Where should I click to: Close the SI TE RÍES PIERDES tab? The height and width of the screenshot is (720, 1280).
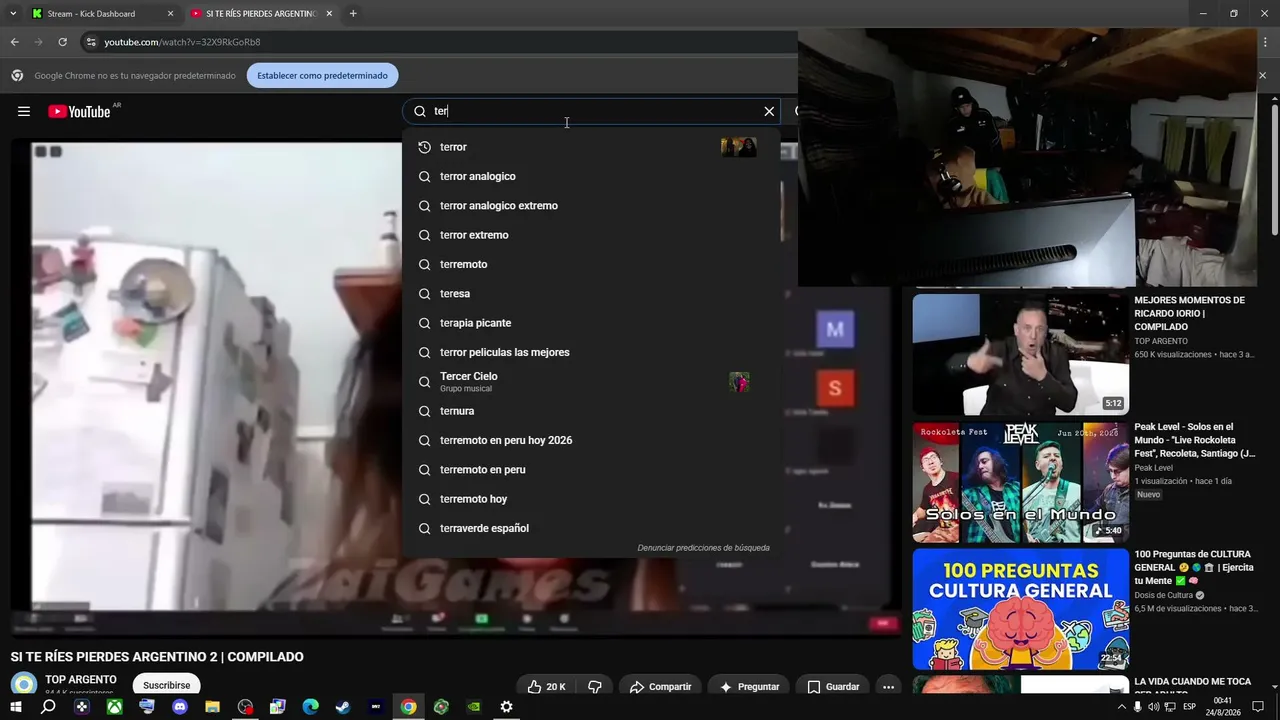[x=329, y=14]
